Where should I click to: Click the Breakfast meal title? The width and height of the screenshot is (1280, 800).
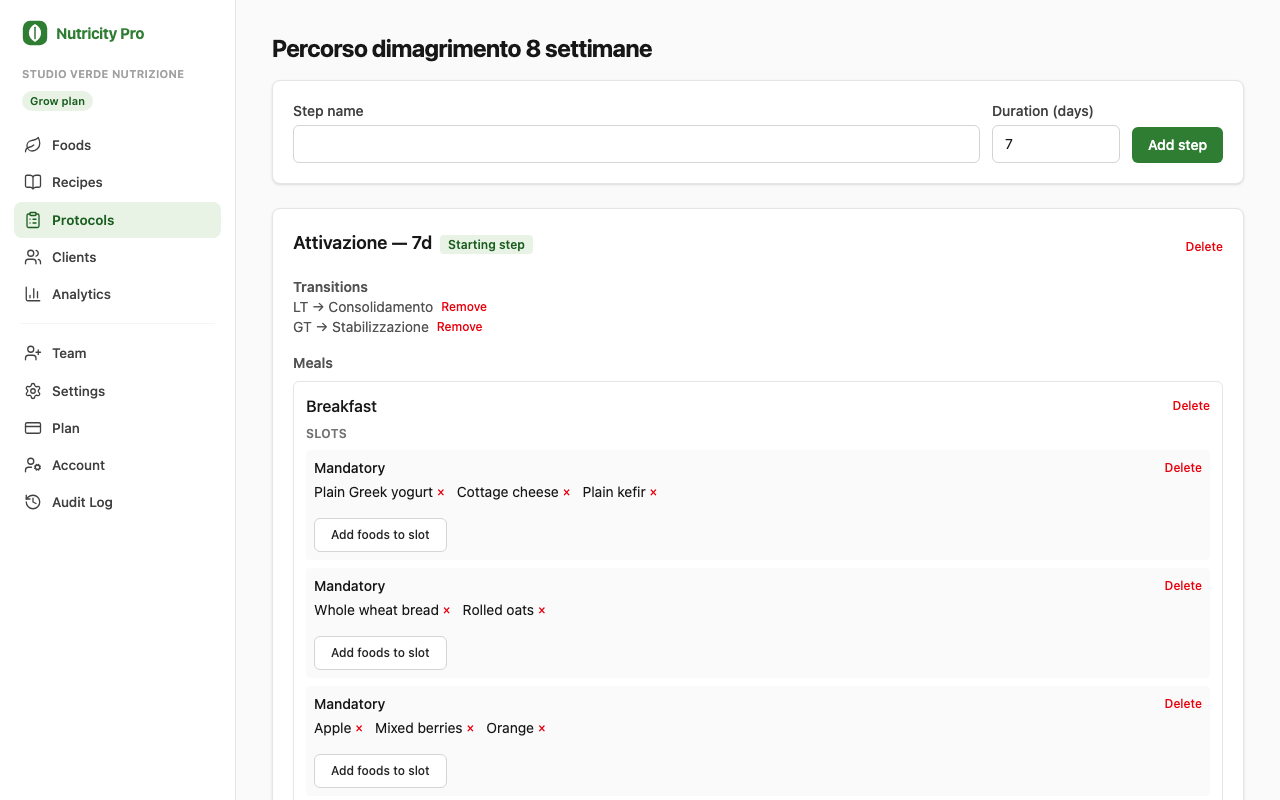tap(341, 406)
